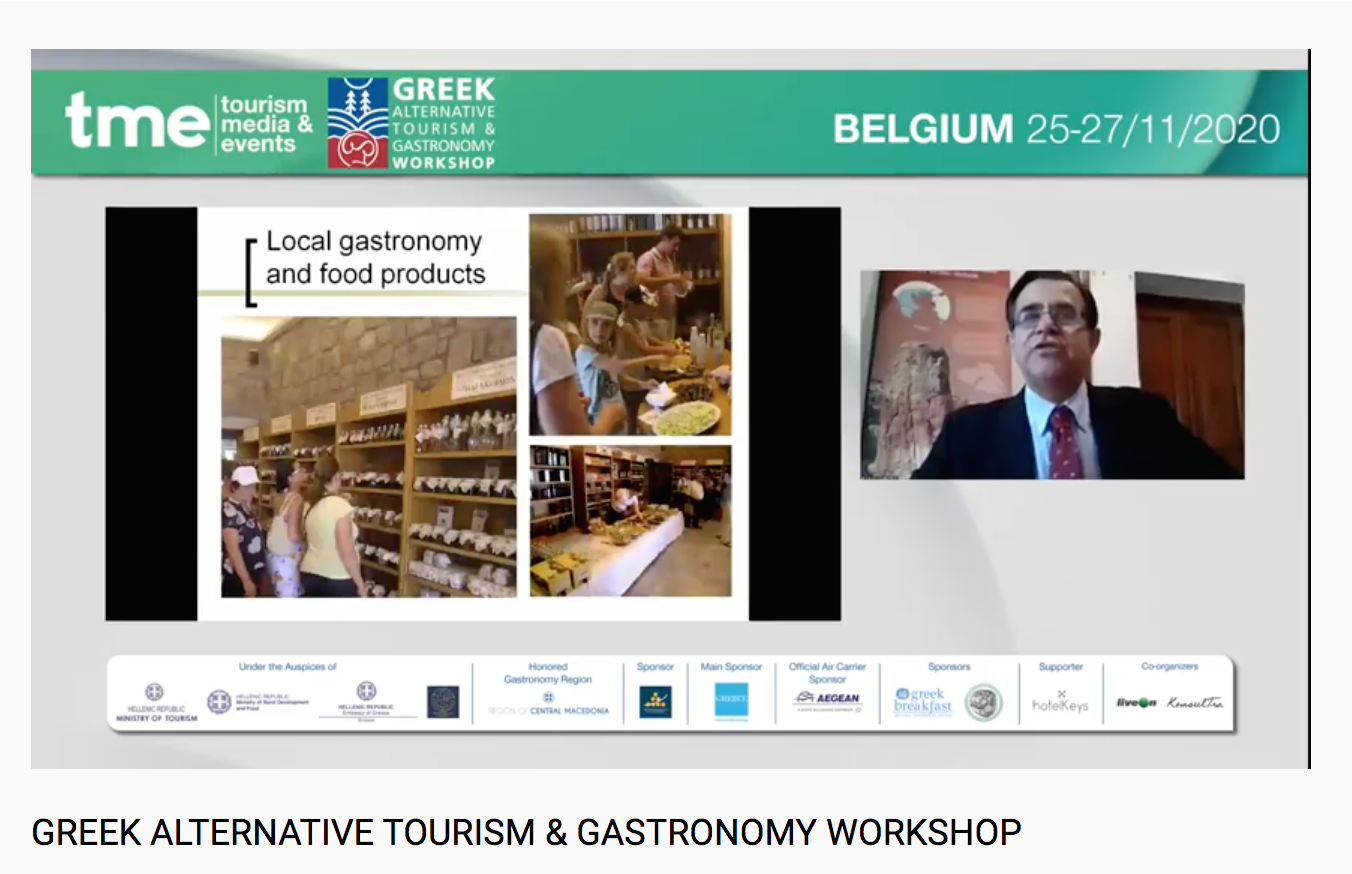Click the blue Greece main sponsor logo

[x=731, y=701]
